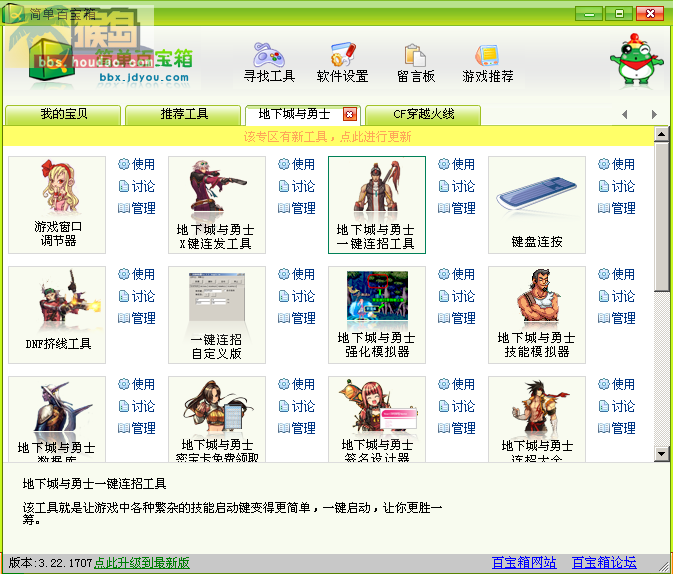Click 讨论 for DNF挤线工具
The image size is (673, 574).
pos(136,296)
